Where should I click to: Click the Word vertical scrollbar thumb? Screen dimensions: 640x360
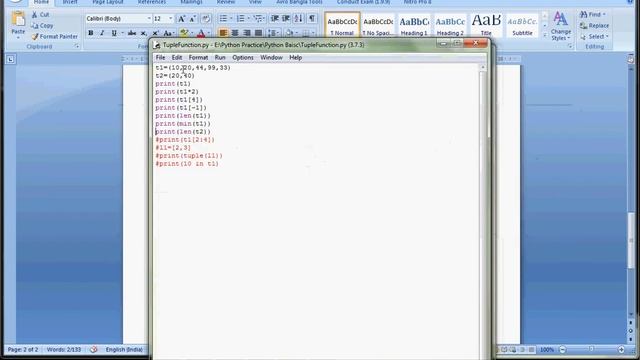tap(631, 240)
